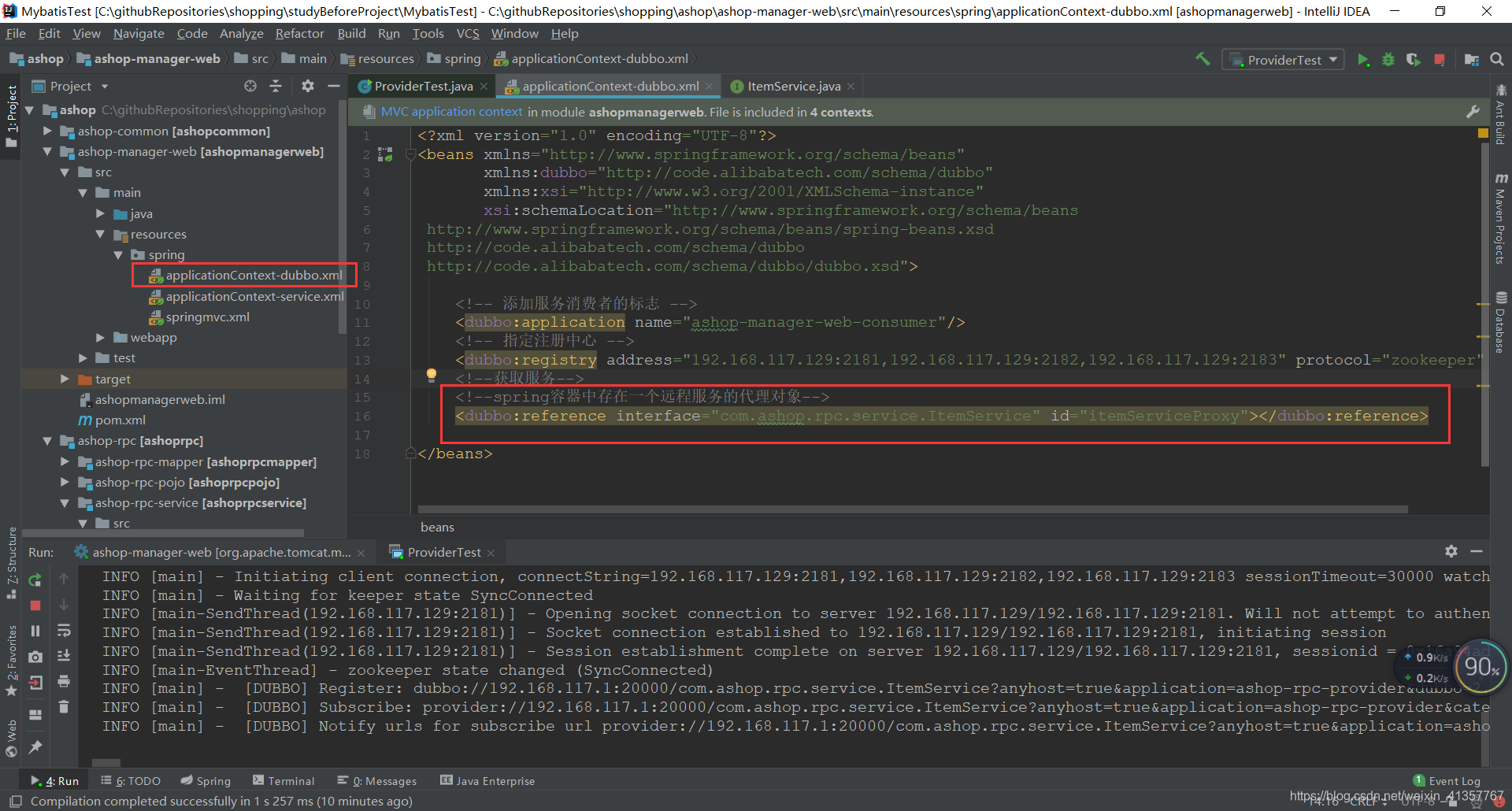Rerun application in Run panel
Screen dimensions: 1512x811
35,580
